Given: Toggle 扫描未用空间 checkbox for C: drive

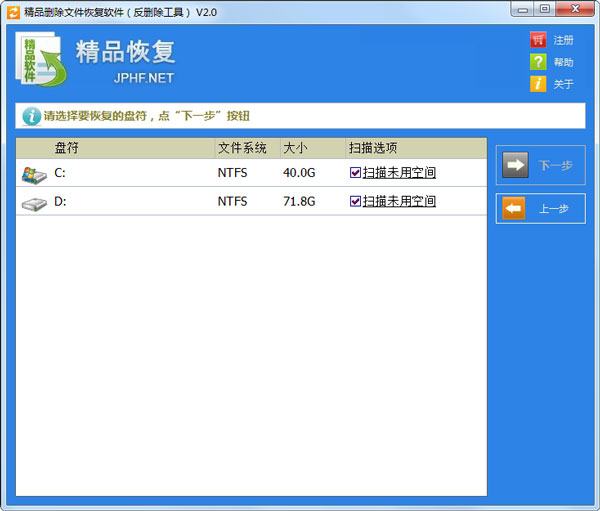Looking at the screenshot, I should [x=355, y=173].
